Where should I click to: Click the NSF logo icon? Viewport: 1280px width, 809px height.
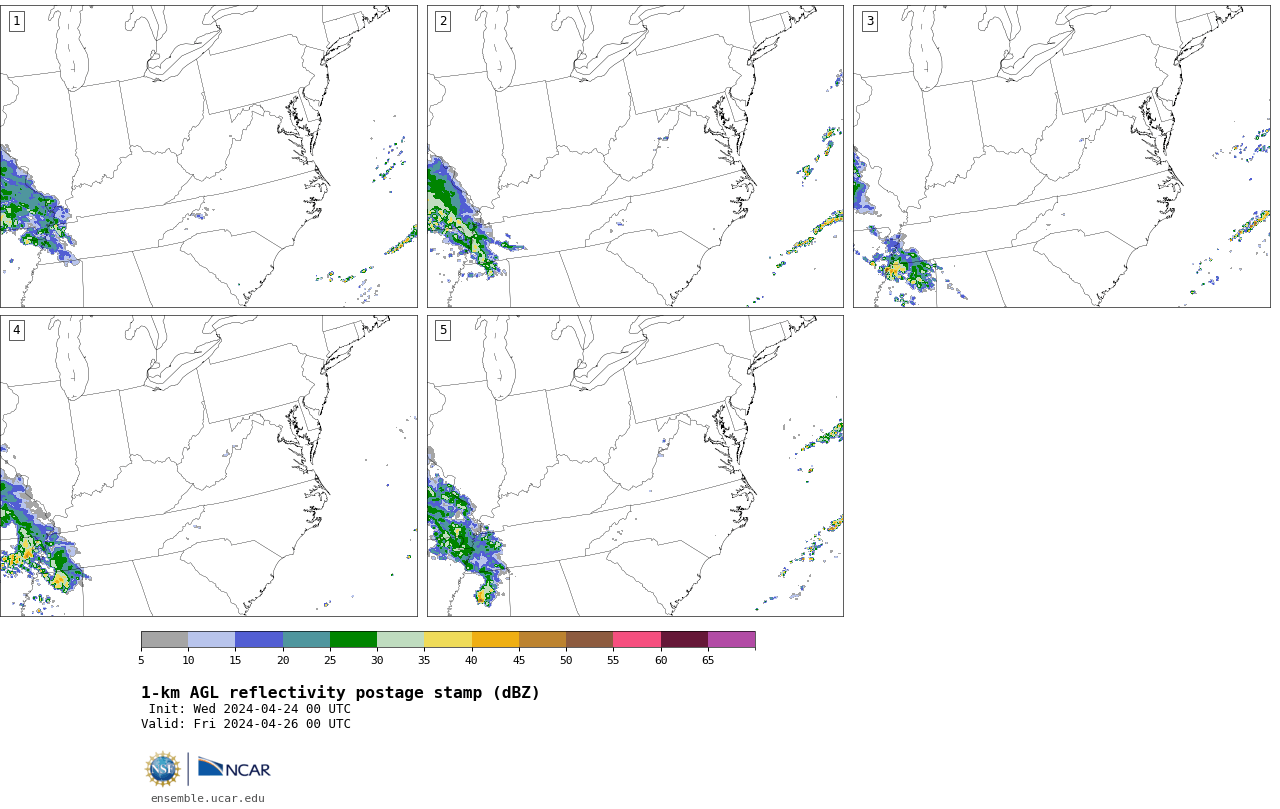[163, 769]
